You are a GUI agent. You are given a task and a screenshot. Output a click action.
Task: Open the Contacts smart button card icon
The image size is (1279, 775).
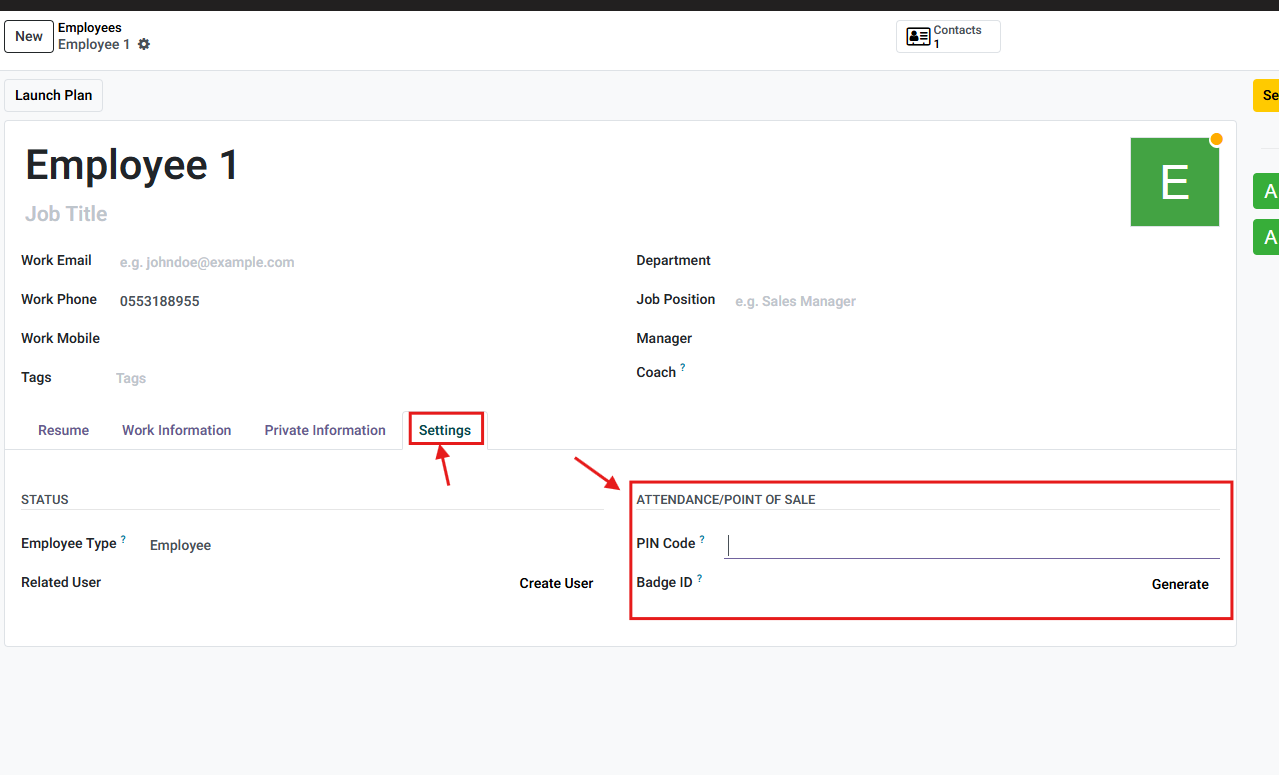[x=917, y=37]
